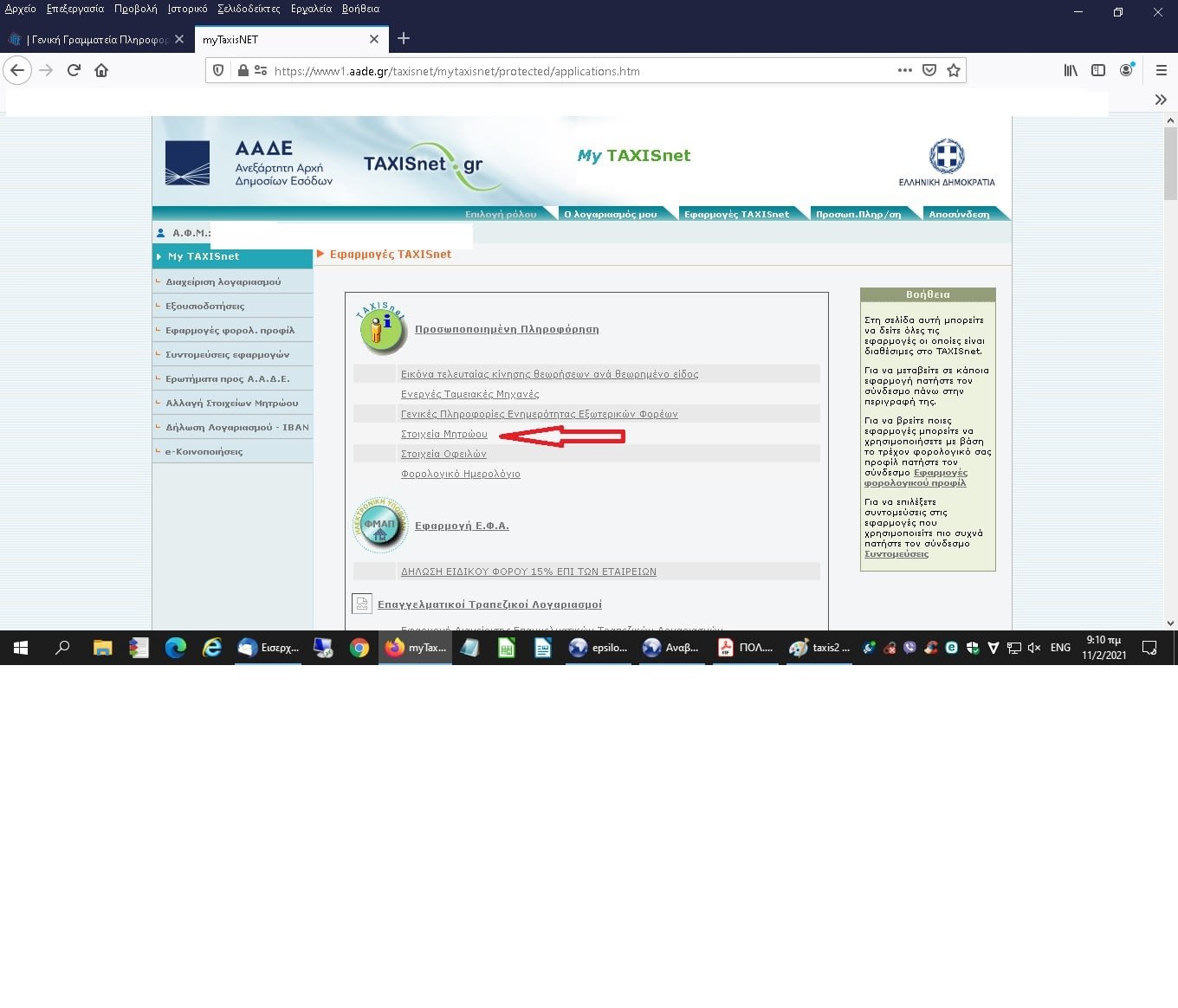Screen dimensions: 1178x1008
Task: Open Εικόνα τελευταίας κίνησης θεωρήσεων link
Action: (549, 374)
